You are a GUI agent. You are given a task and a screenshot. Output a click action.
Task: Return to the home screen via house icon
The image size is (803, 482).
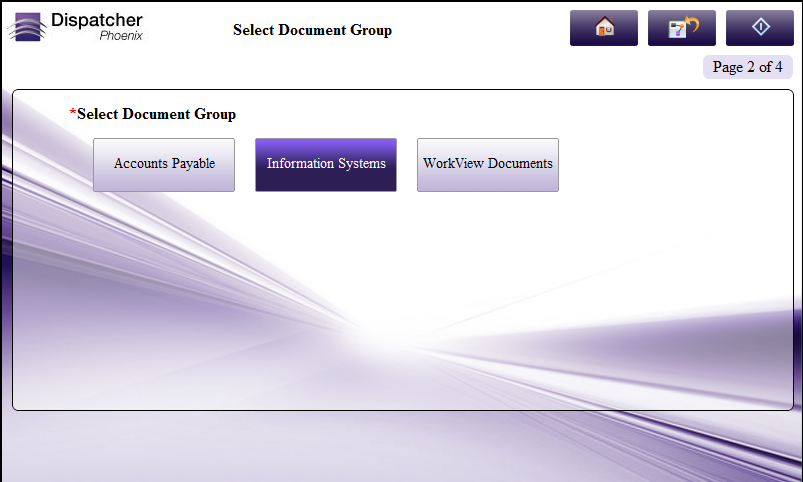pyautogui.click(x=603, y=28)
